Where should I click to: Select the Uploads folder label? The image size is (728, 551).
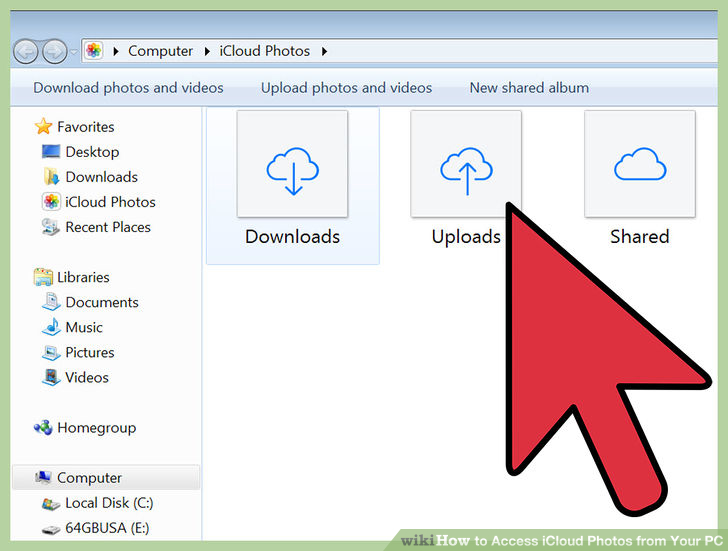tap(466, 237)
